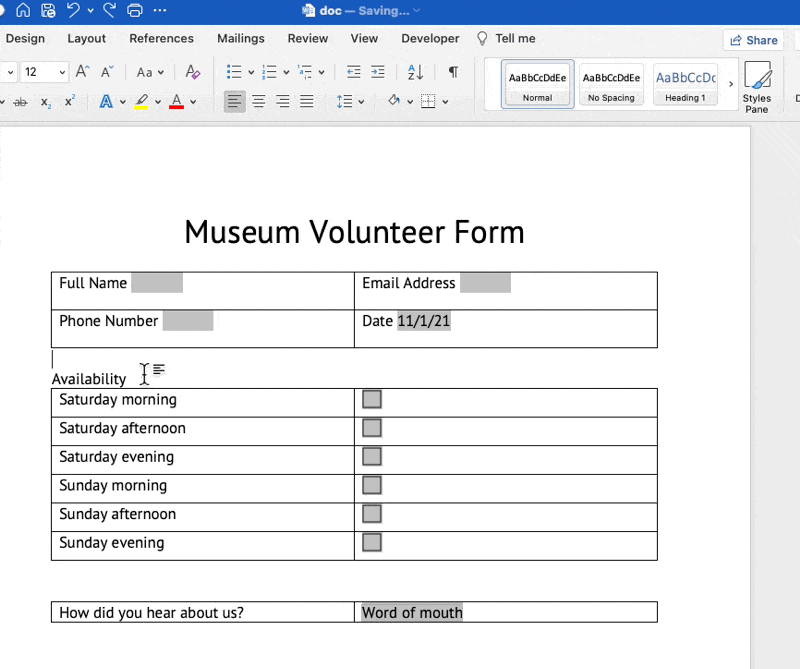
Task: Open the Print dialog from title bar
Action: [135, 10]
